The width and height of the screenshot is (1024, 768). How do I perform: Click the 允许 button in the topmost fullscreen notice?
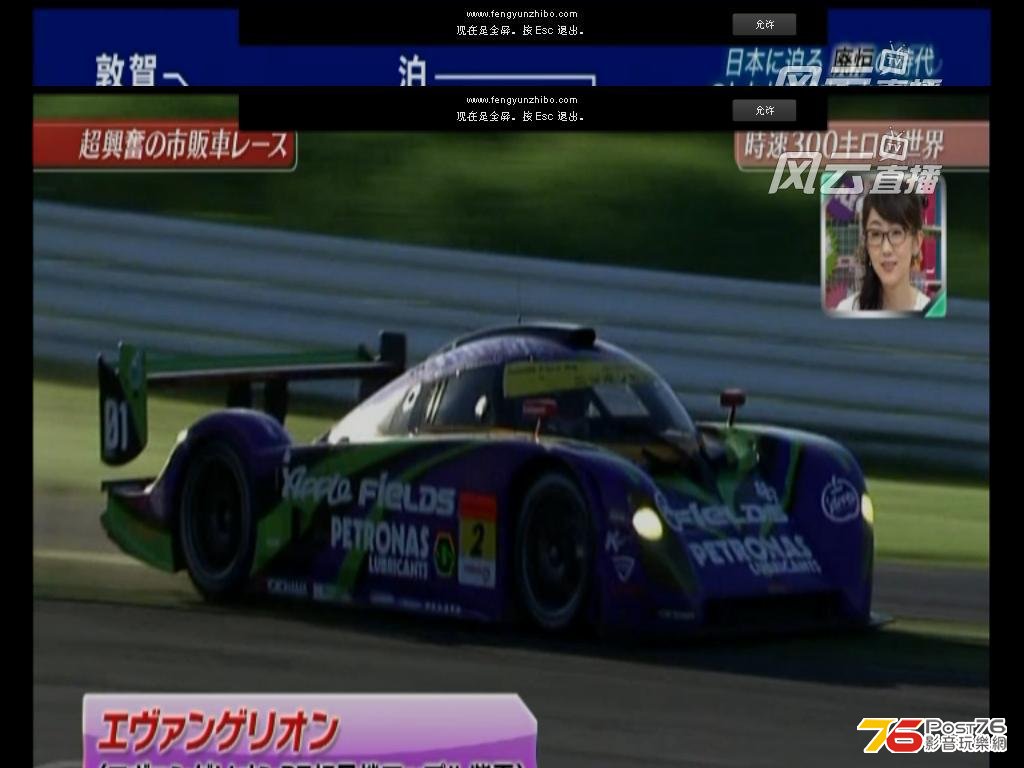[764, 25]
